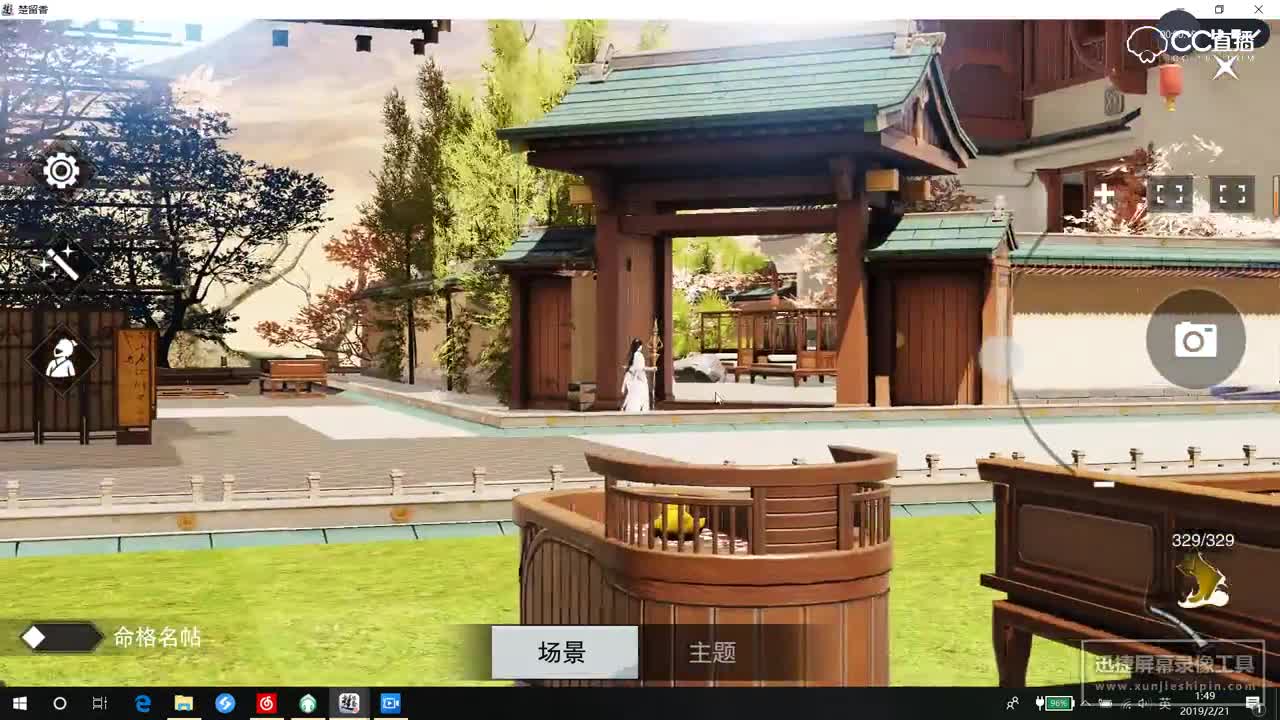1280x720 pixels.
Task: Close photo mode with the X icon
Action: [x=1225, y=68]
